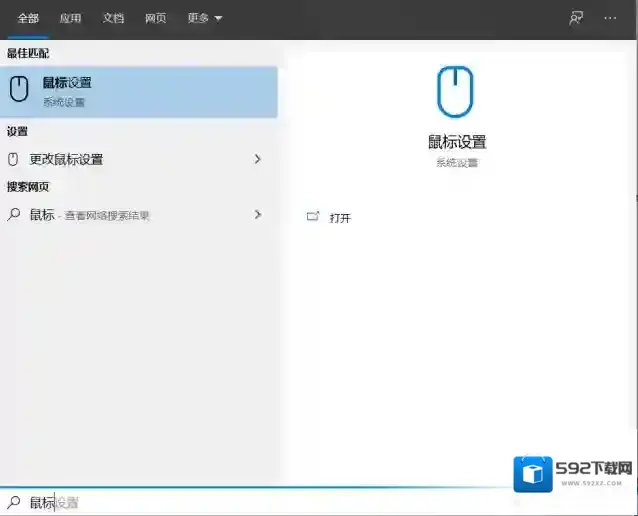Expand the arrow beside 更改鼠标设置
638x516 pixels.
[257, 159]
